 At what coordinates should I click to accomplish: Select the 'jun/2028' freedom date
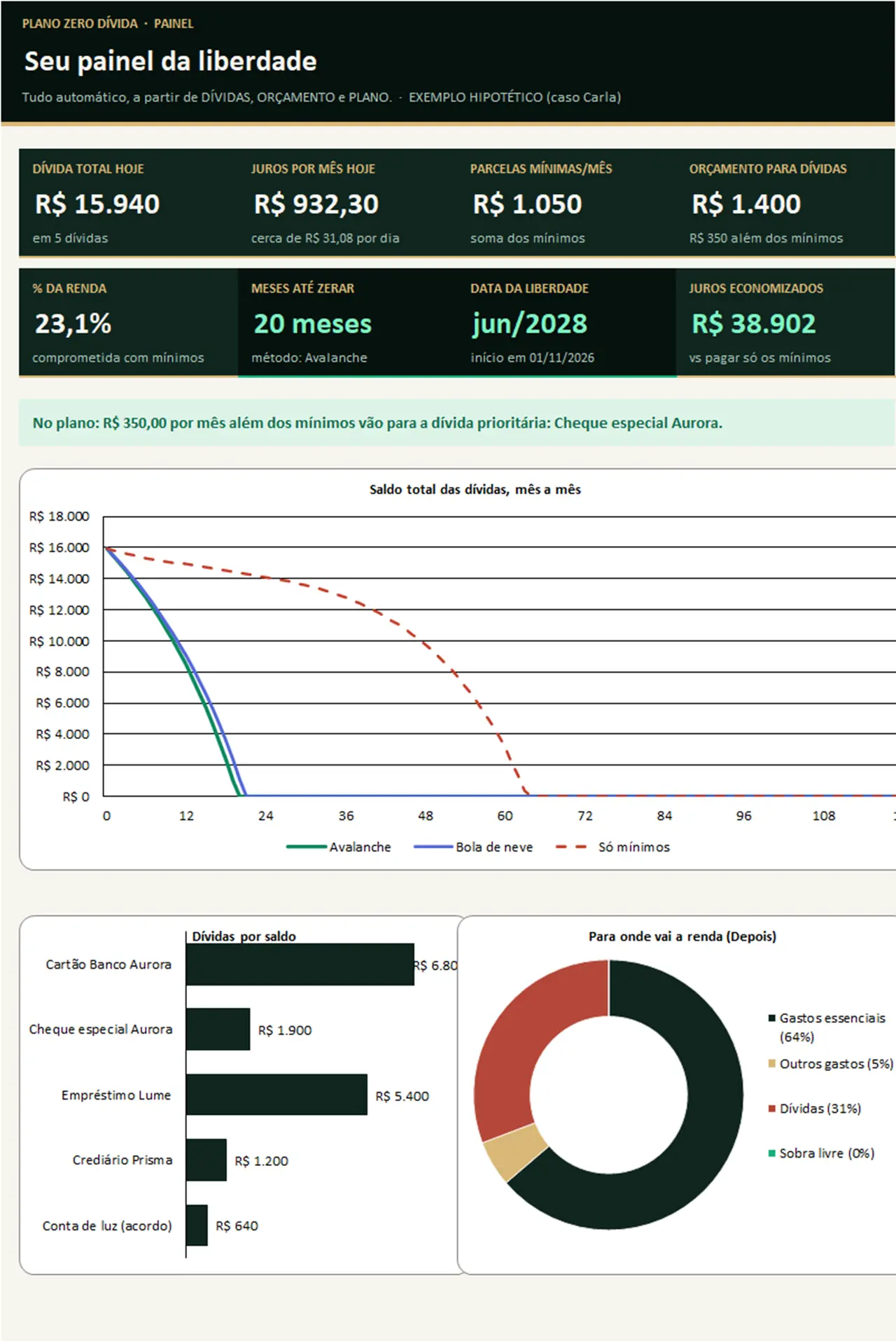coord(530,324)
